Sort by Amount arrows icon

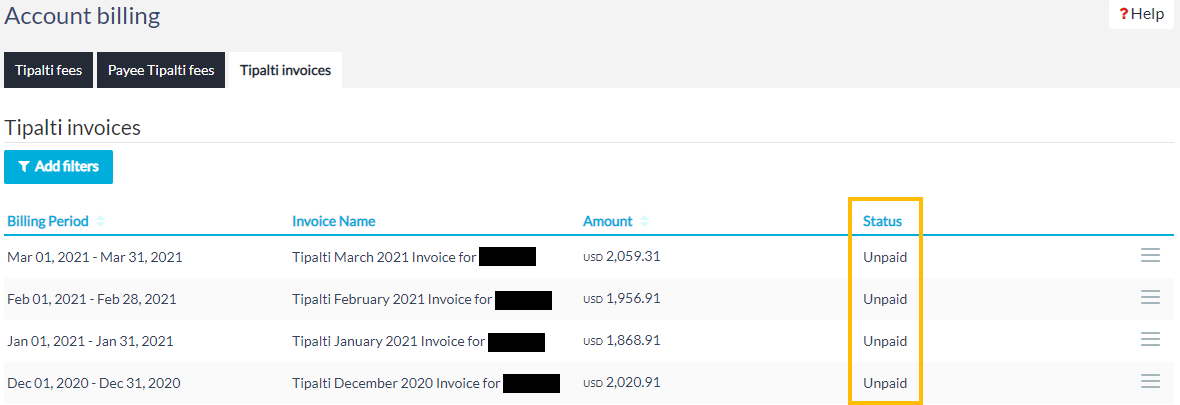tap(644, 221)
